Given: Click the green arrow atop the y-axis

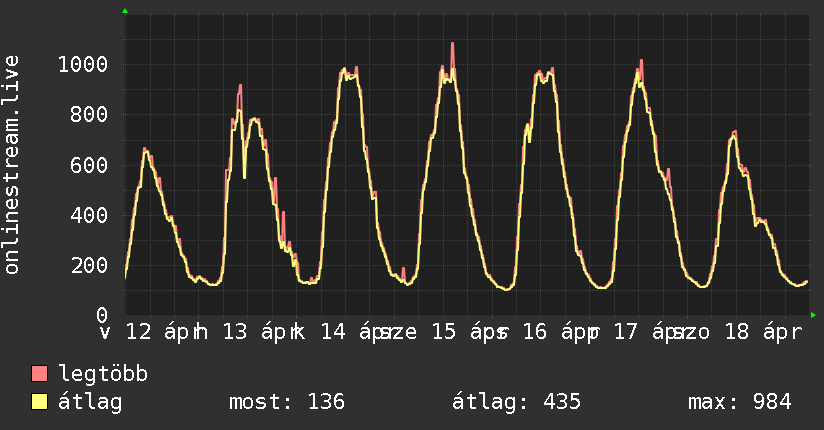Looking at the screenshot, I should click(125, 11).
